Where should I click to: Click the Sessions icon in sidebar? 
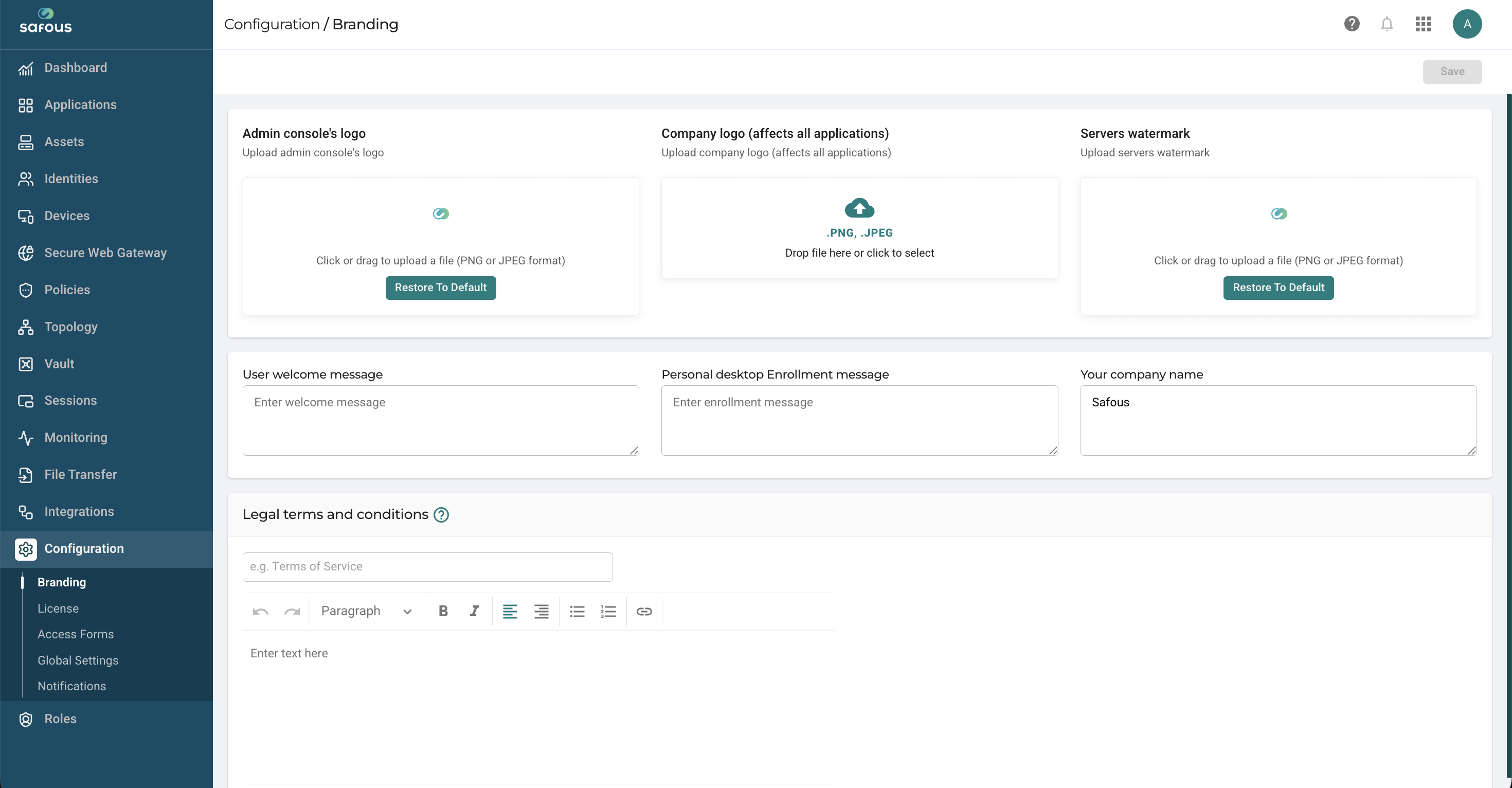[x=25, y=401]
